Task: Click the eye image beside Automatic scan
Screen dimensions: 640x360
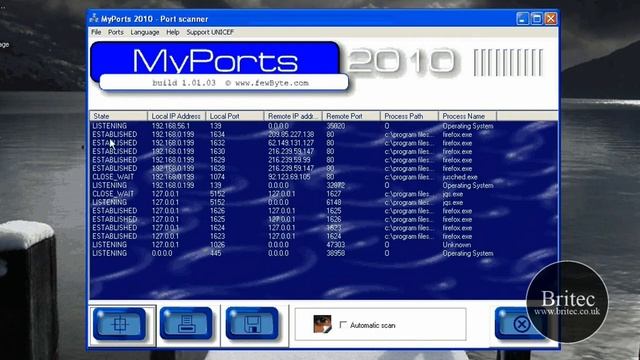Action: point(322,324)
